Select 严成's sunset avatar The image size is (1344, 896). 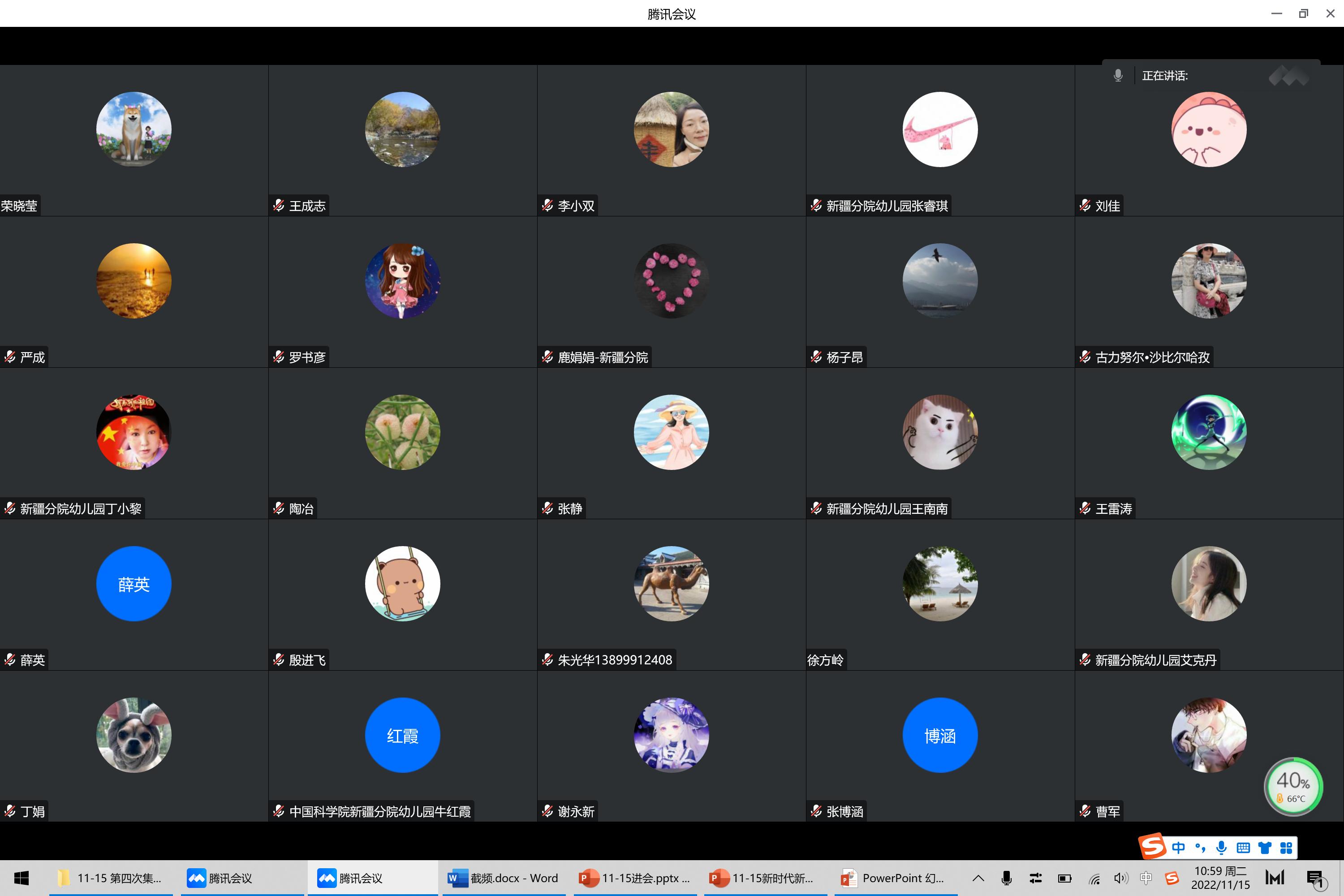point(134,280)
